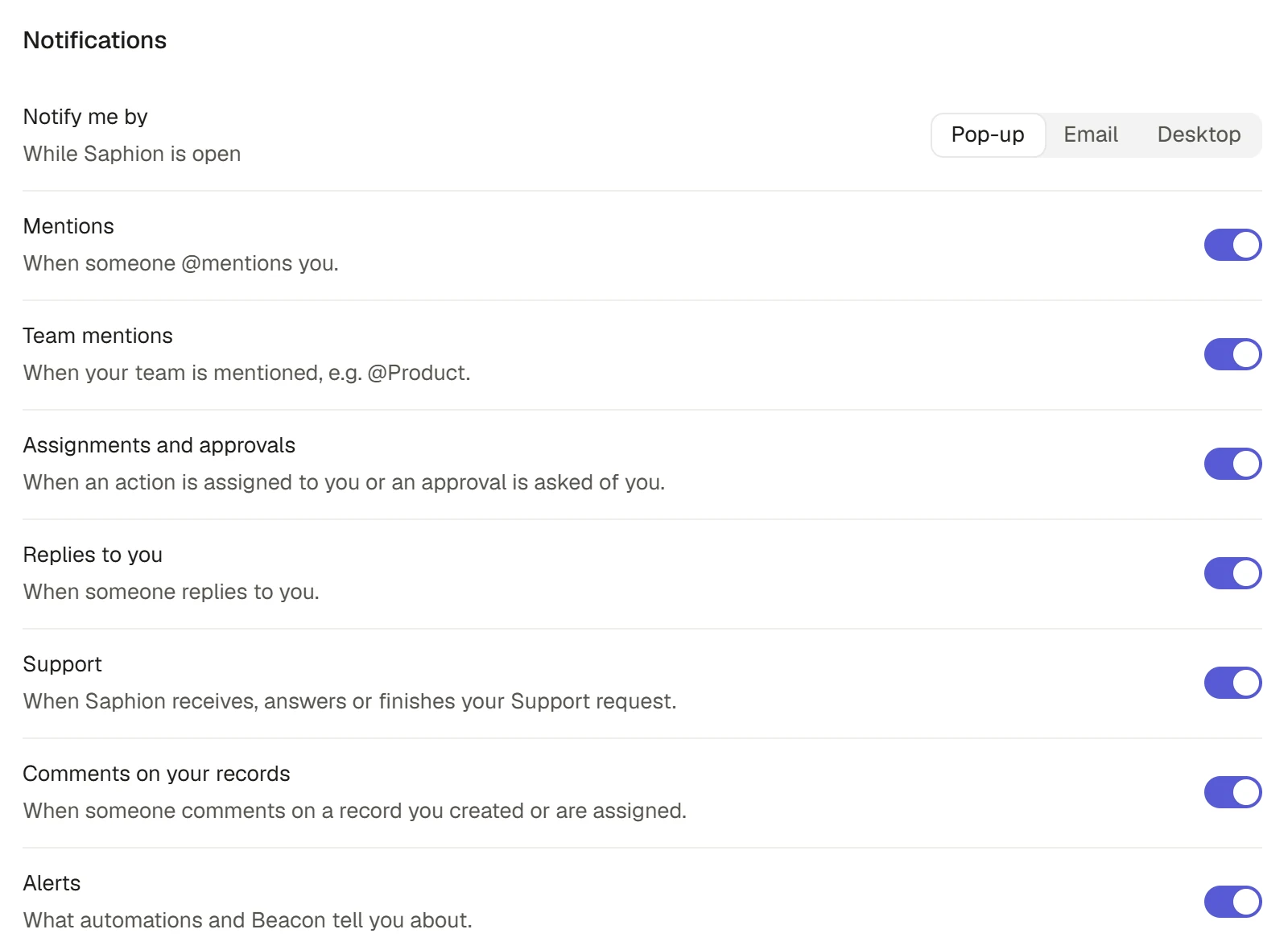
Task: Click the 'Alerts' row label
Action: pos(52,883)
